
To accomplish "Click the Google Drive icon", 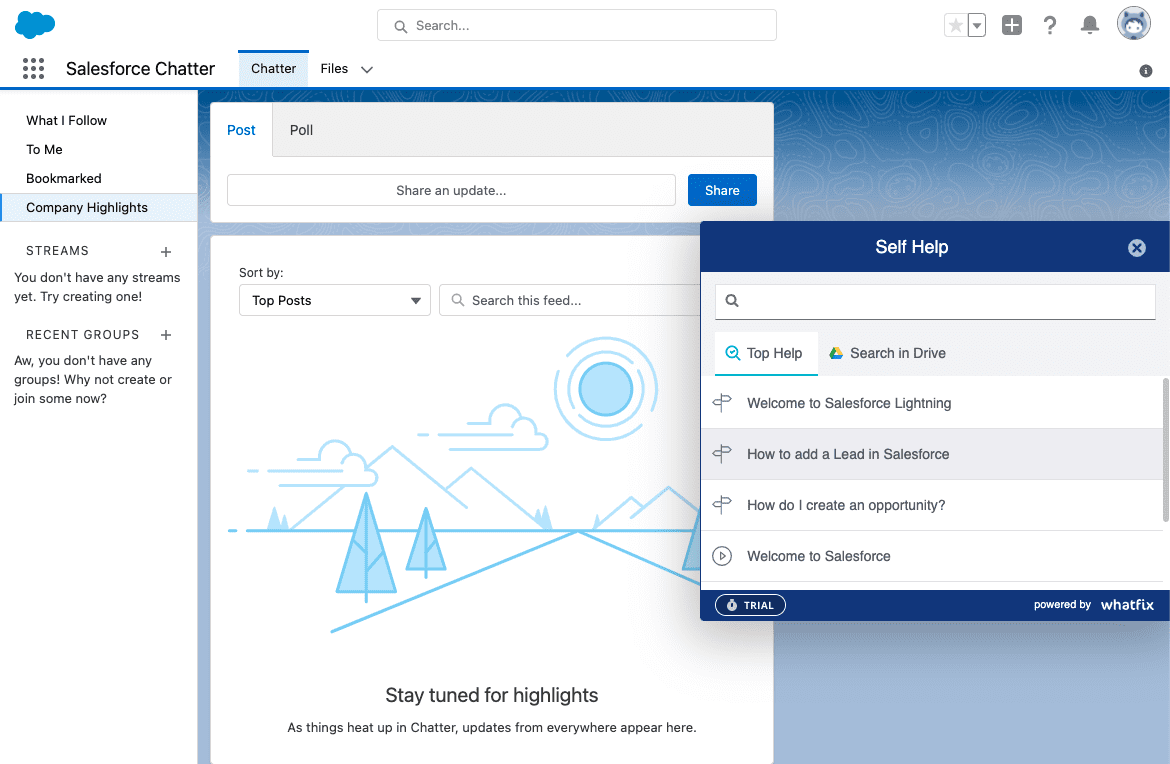I will point(836,353).
